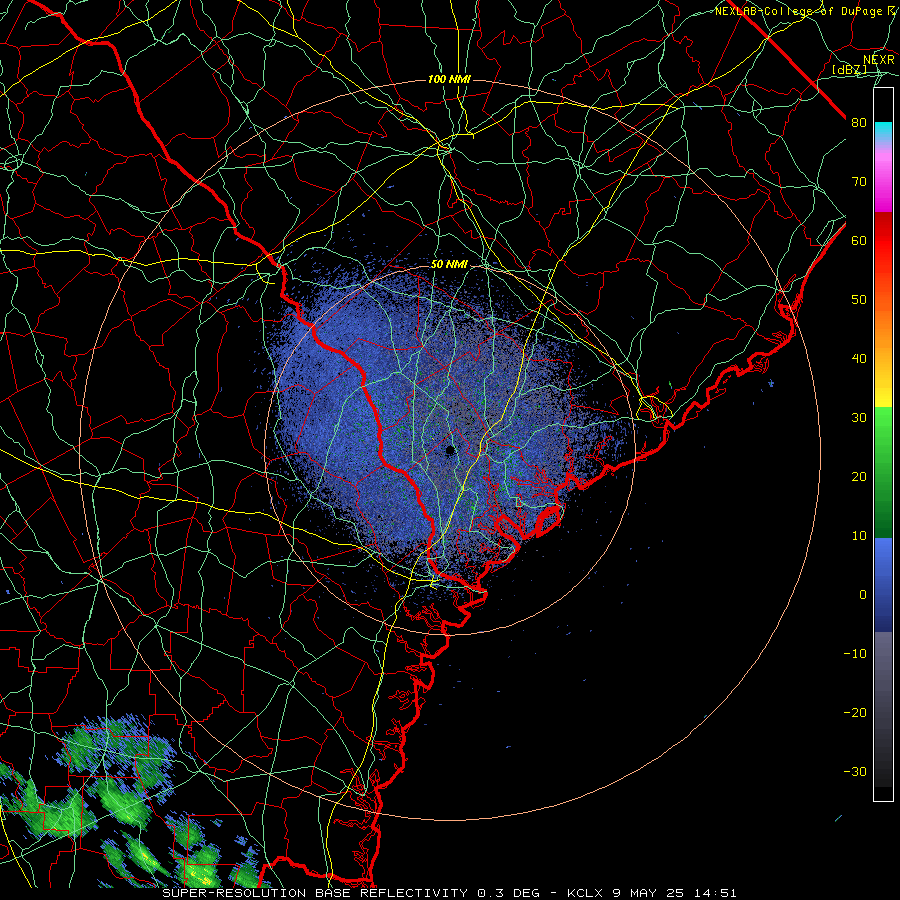Click the NEXR label above the color scale
Screen dimensions: 900x900
pos(879,60)
